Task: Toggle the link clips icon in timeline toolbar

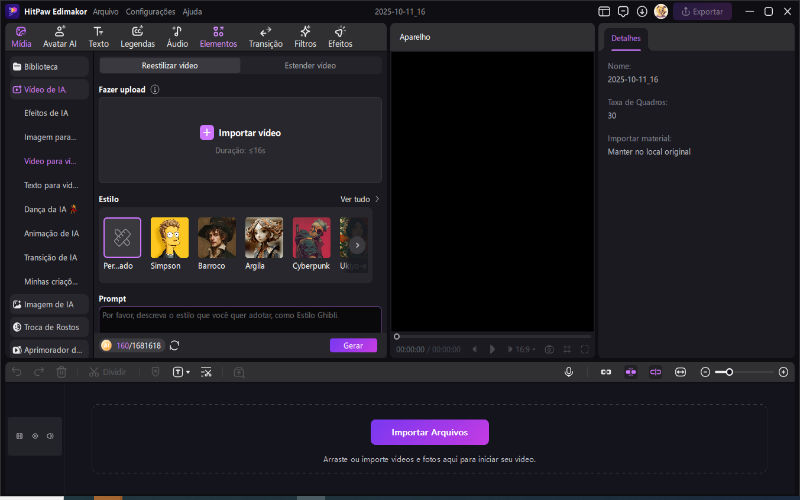Action: [x=606, y=372]
